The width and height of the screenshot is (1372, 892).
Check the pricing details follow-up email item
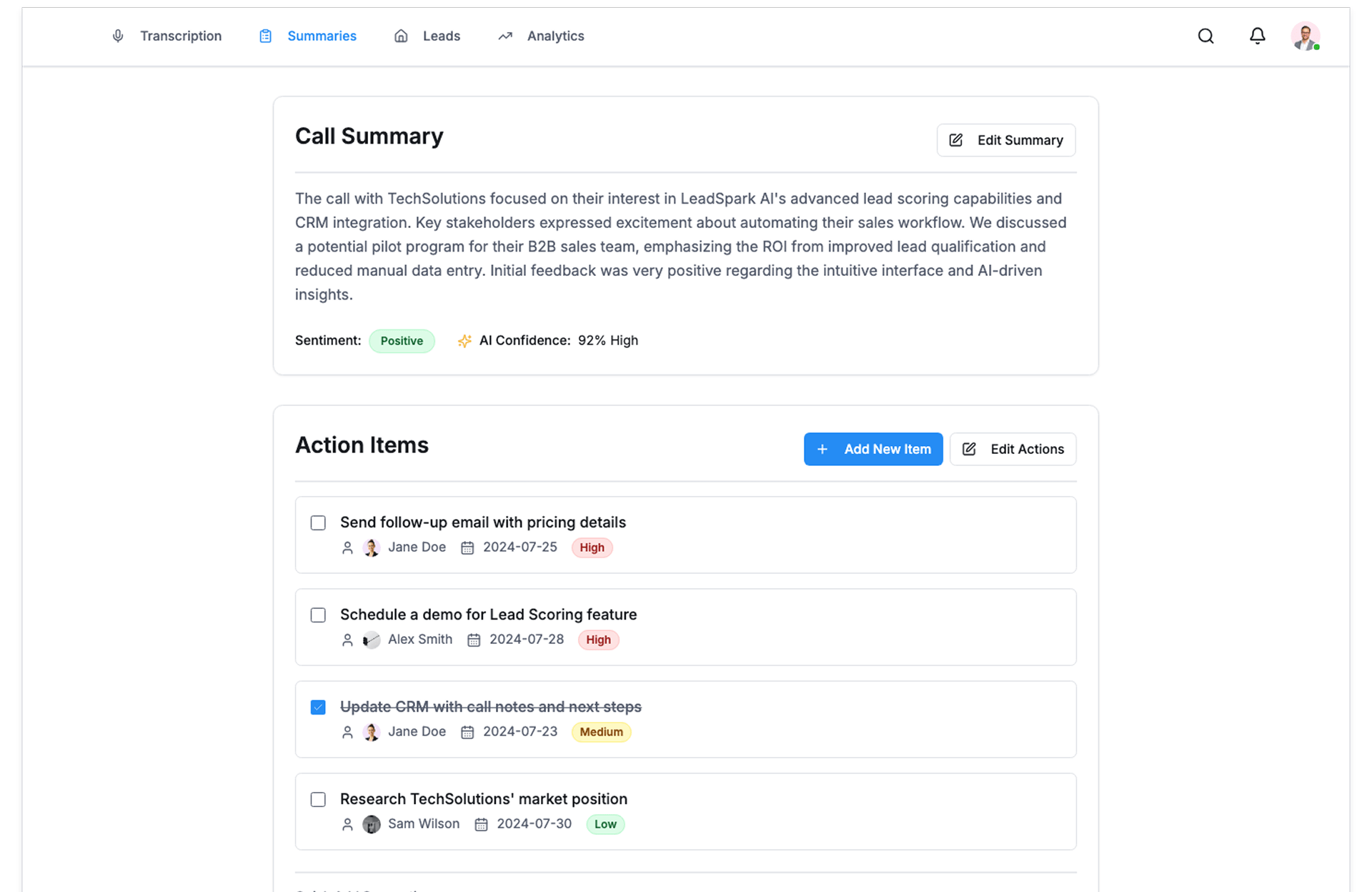tap(318, 523)
